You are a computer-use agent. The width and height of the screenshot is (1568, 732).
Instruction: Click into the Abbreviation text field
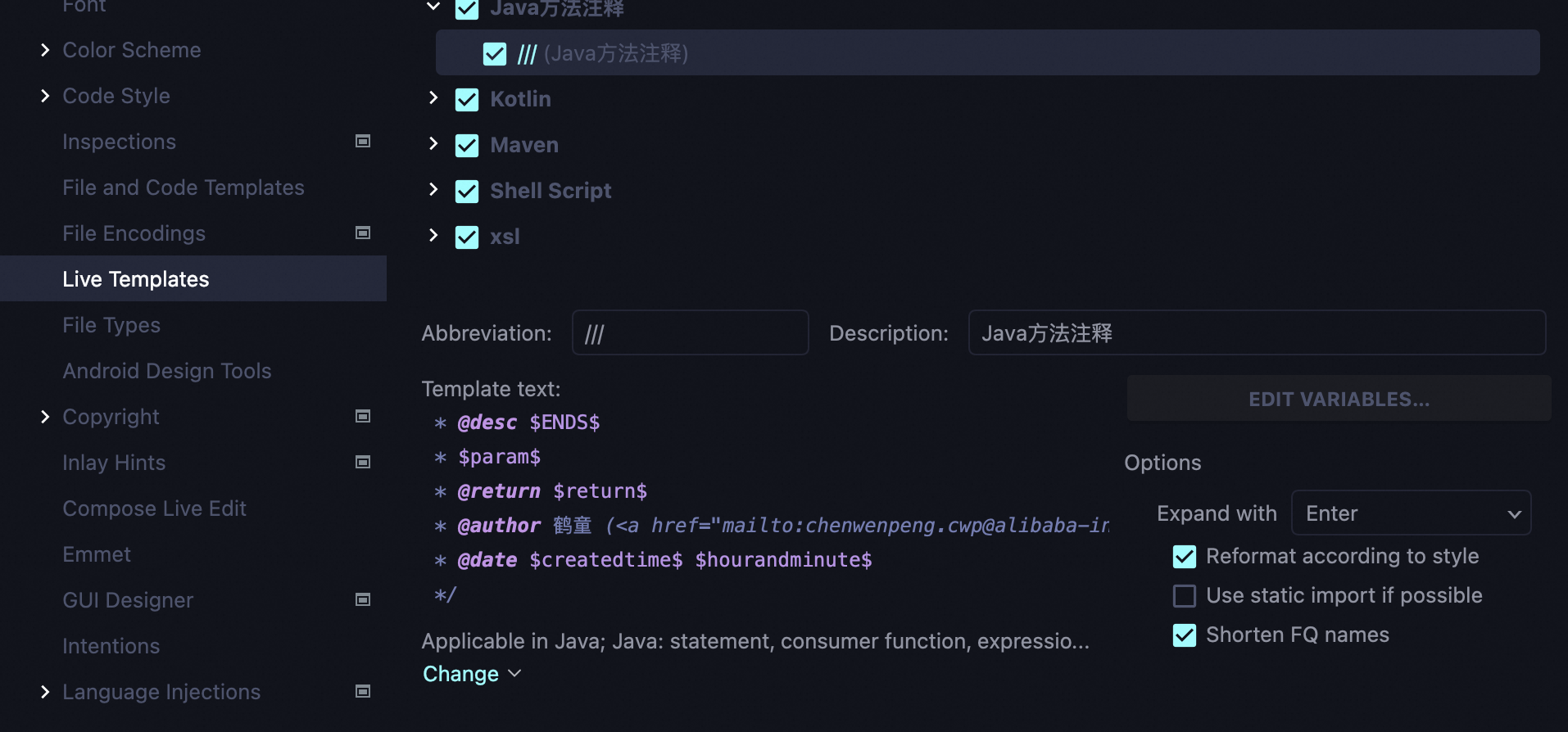pyautogui.click(x=690, y=333)
